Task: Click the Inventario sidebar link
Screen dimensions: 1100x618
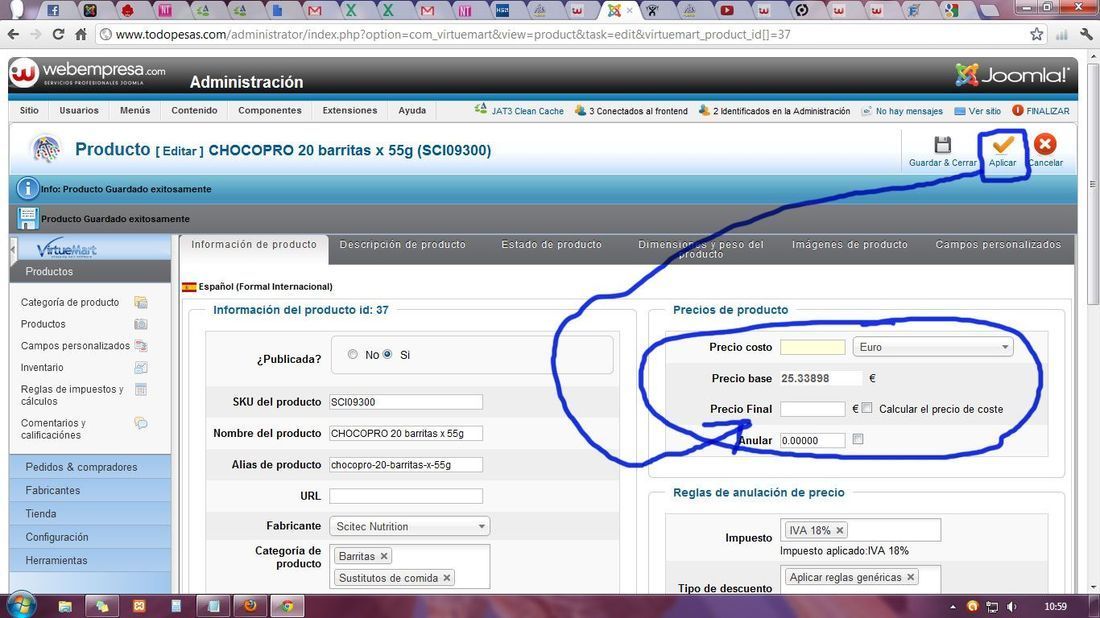Action: click(x=42, y=368)
